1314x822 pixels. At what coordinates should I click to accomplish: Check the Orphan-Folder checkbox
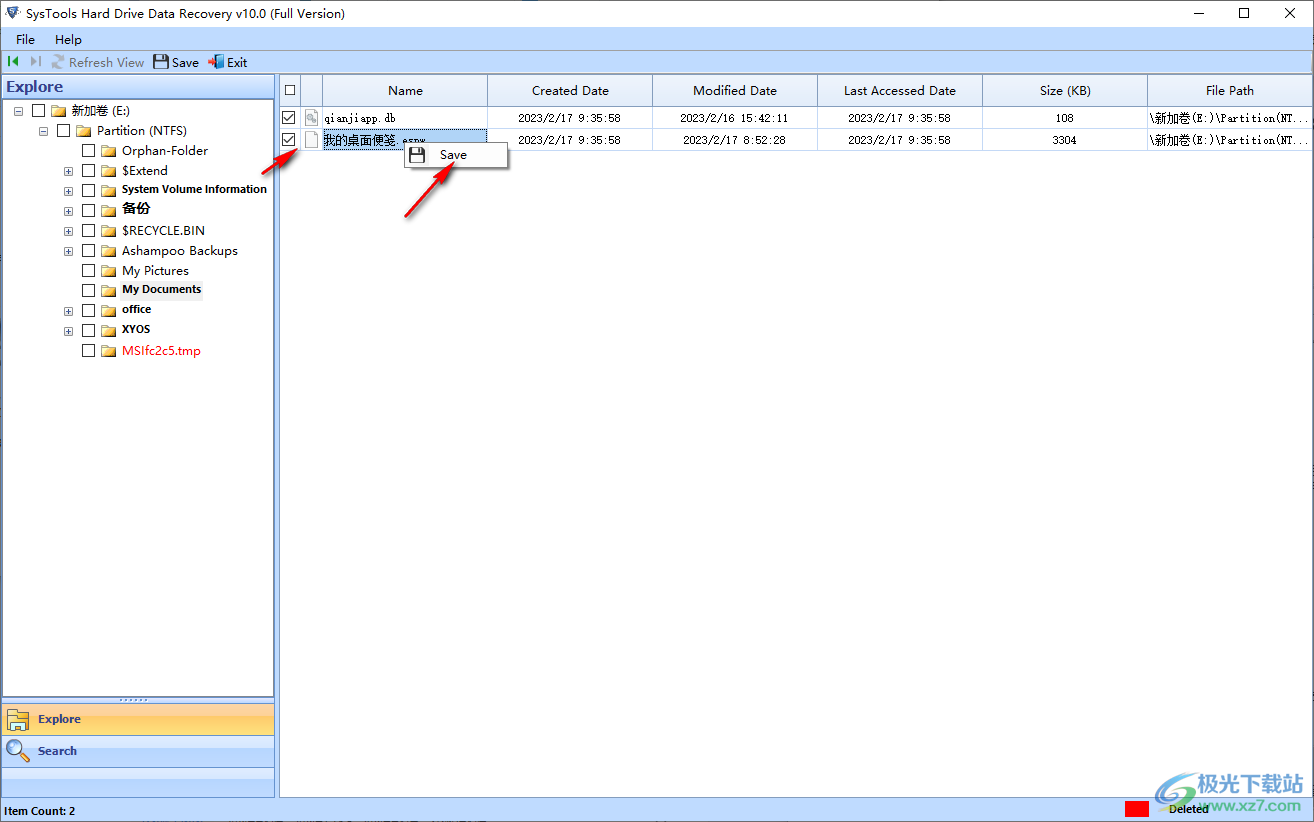(89, 151)
